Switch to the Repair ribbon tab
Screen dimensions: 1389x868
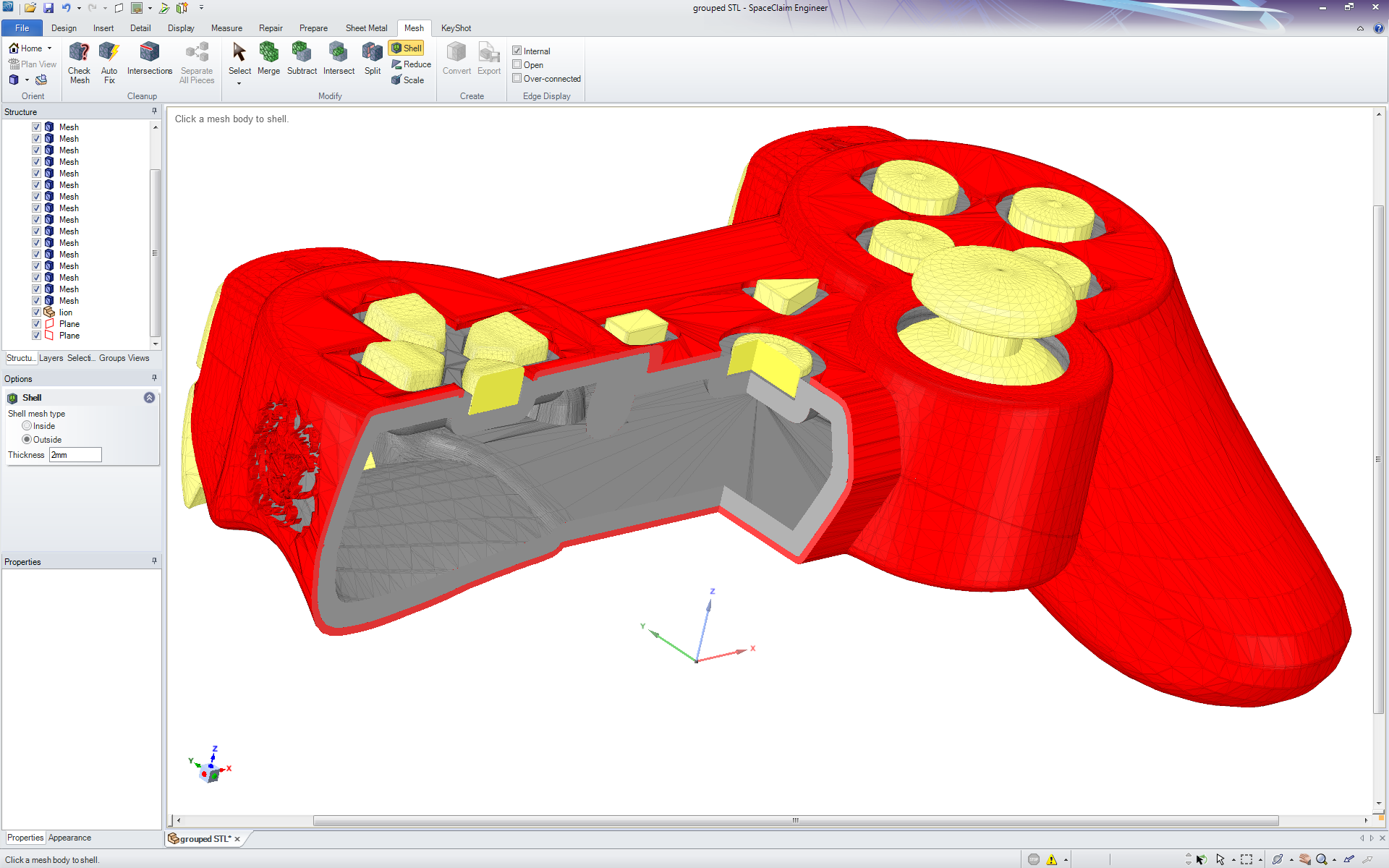coord(271,28)
